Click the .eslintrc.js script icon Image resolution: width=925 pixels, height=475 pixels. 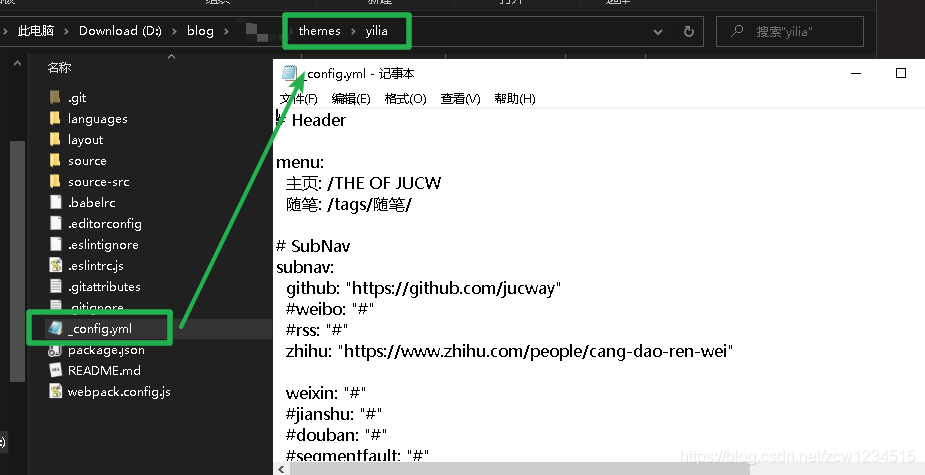(55, 266)
